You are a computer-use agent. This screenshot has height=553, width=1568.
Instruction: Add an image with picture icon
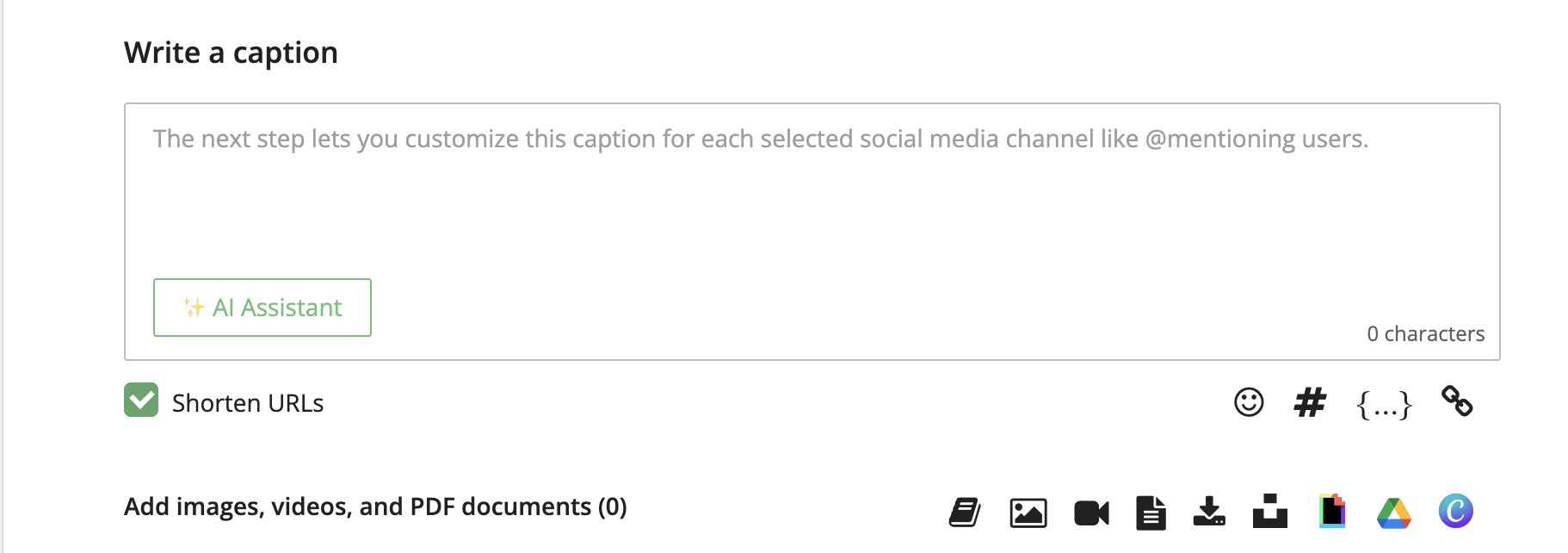(x=1028, y=513)
